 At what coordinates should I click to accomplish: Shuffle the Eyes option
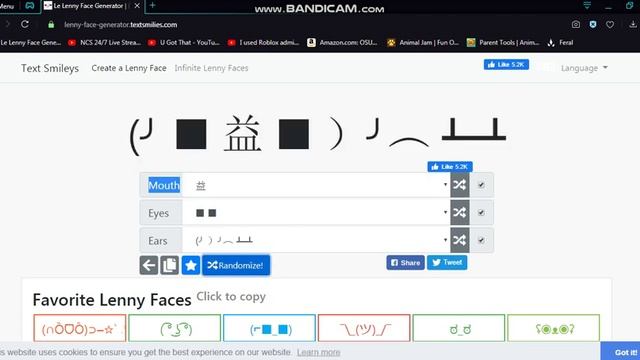[x=460, y=212]
